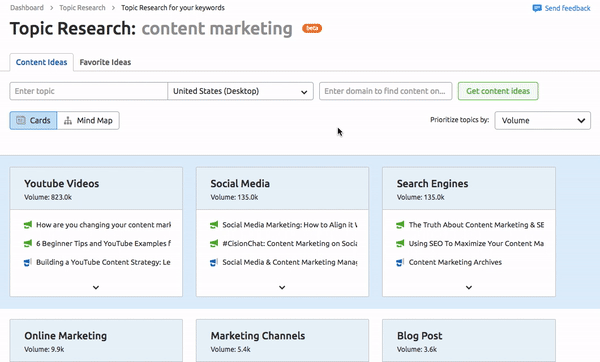
Task: Expand the Search Engines card chevron
Action: (x=469, y=287)
